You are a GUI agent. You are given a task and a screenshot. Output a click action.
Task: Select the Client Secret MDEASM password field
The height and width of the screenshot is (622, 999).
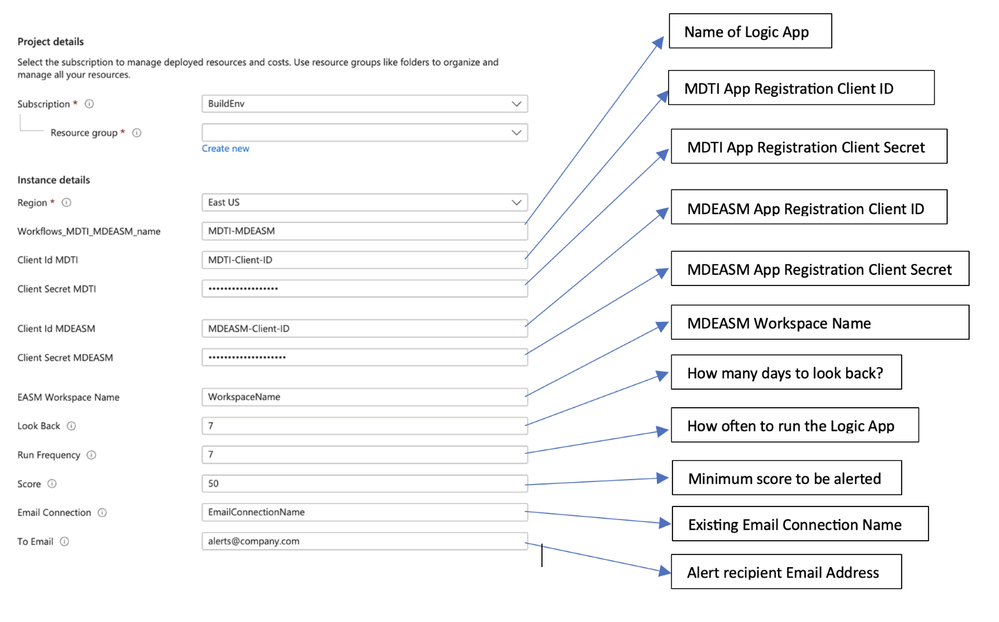(x=364, y=357)
